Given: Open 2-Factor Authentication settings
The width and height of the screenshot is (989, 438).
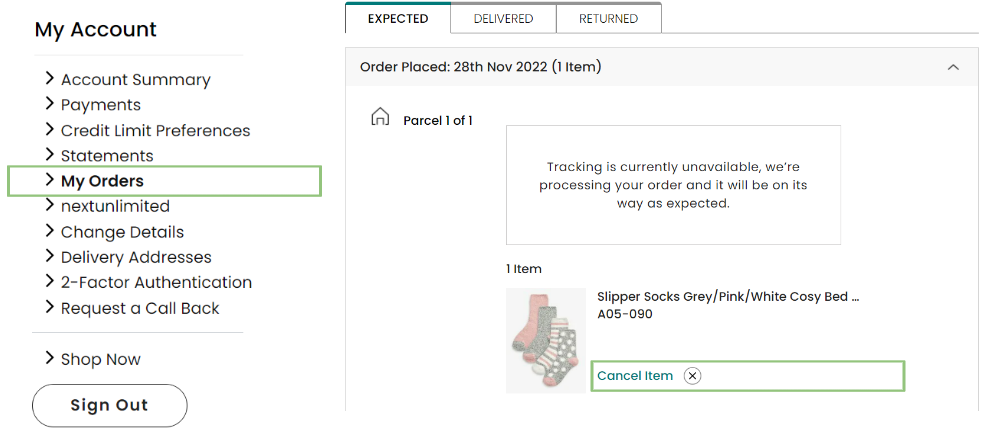Looking at the screenshot, I should 156,282.
